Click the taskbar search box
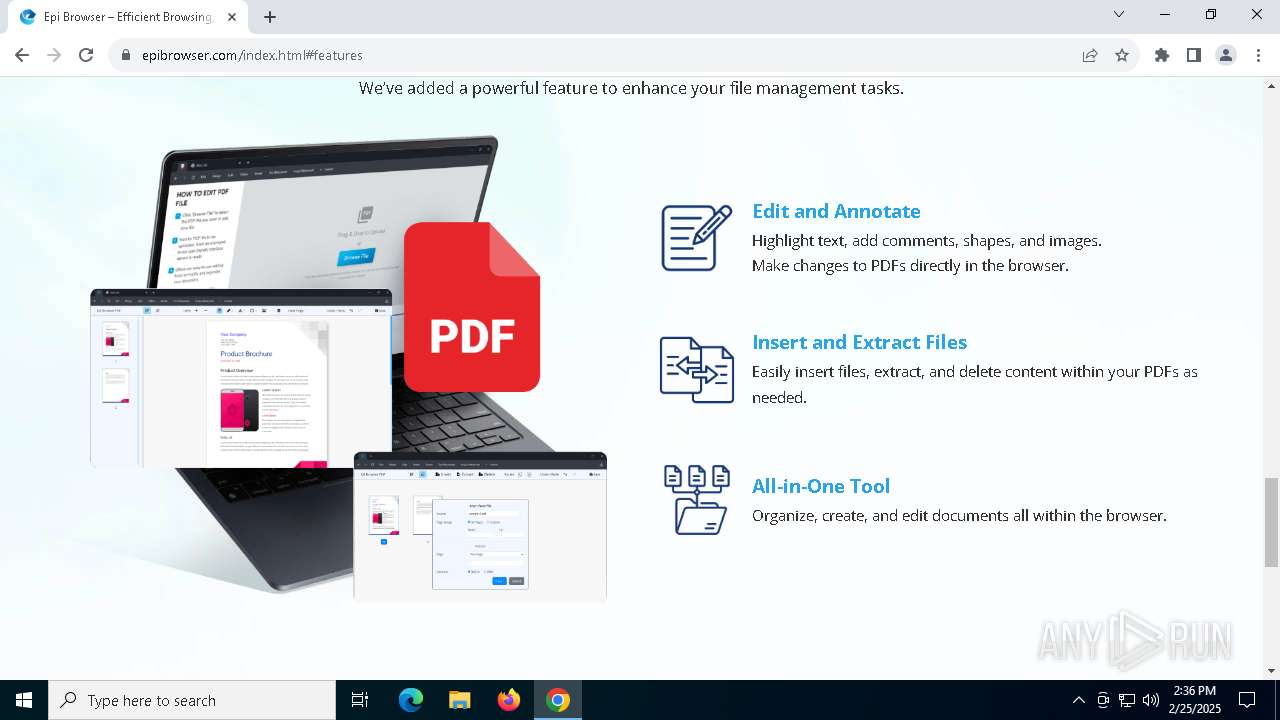This screenshot has height=720, width=1280. click(x=192, y=700)
